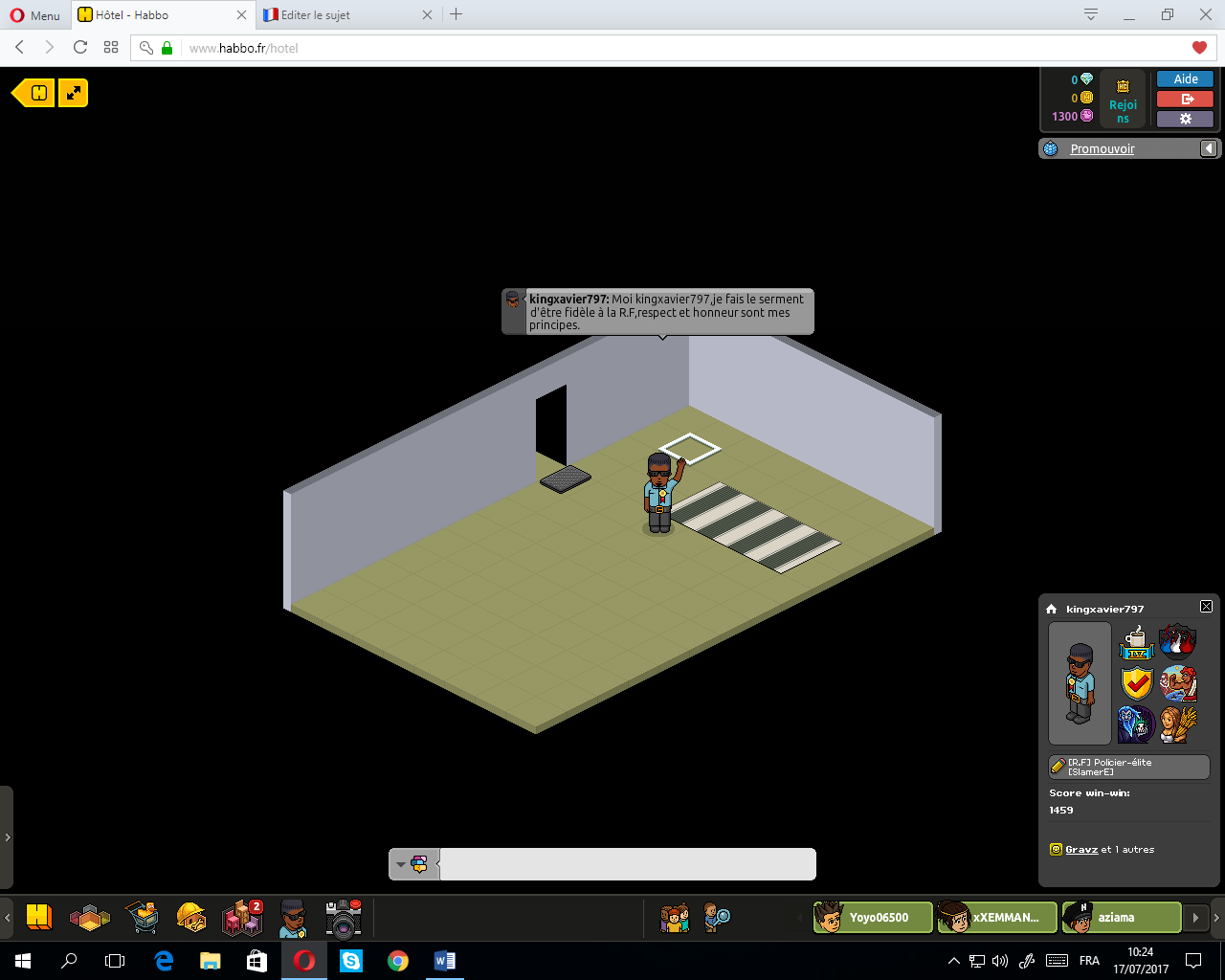
Task: Select the blue ghost badge
Action: pos(1136,724)
